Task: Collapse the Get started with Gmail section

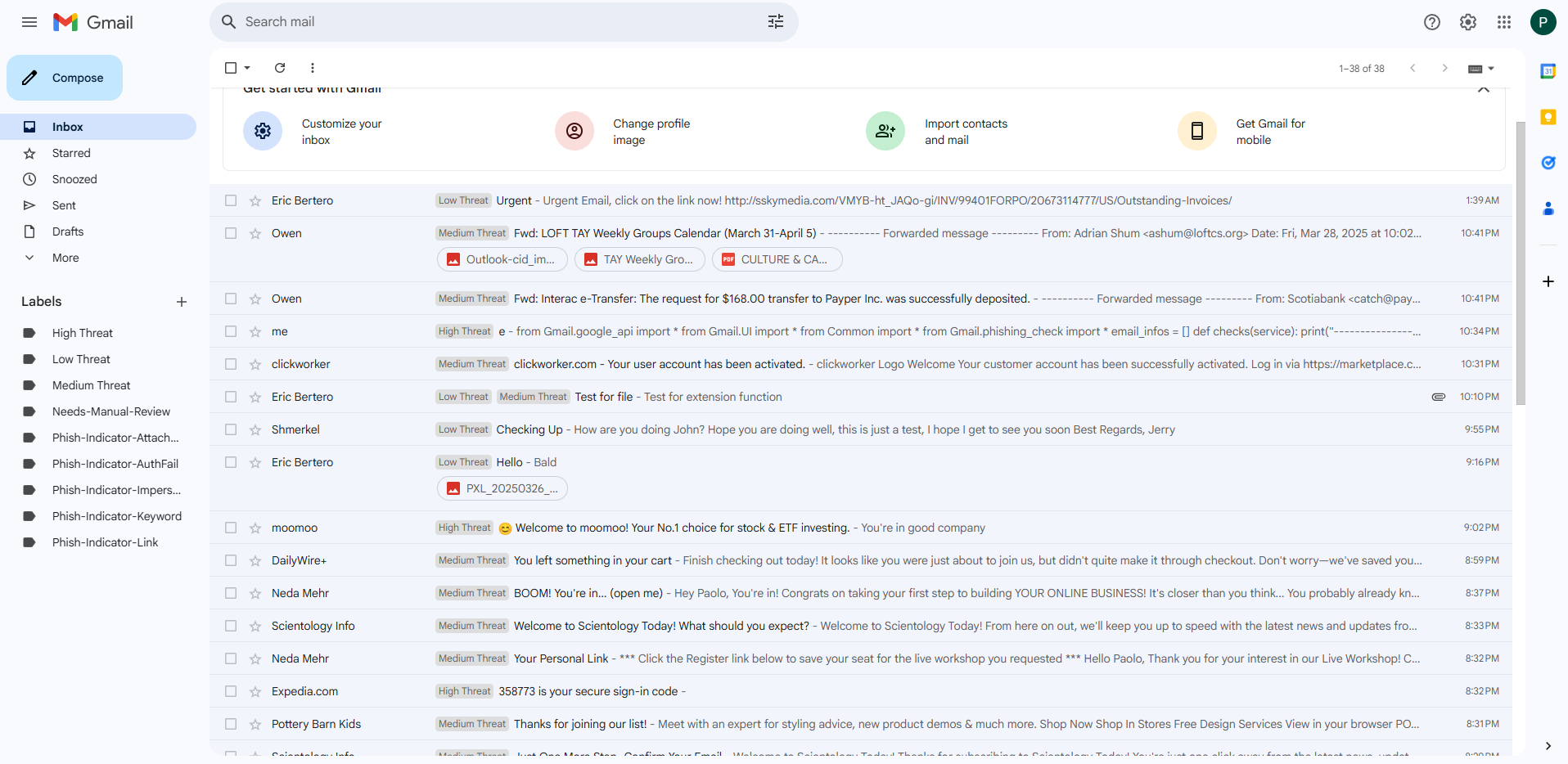Action: tap(1484, 89)
